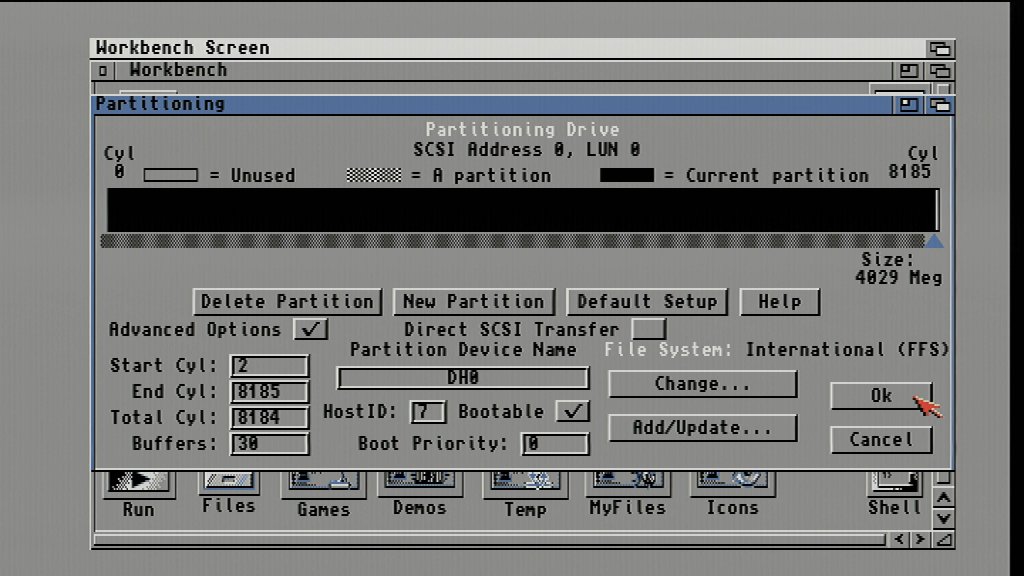The height and width of the screenshot is (576, 1024).
Task: Open the Run drawer icon
Action: click(138, 485)
